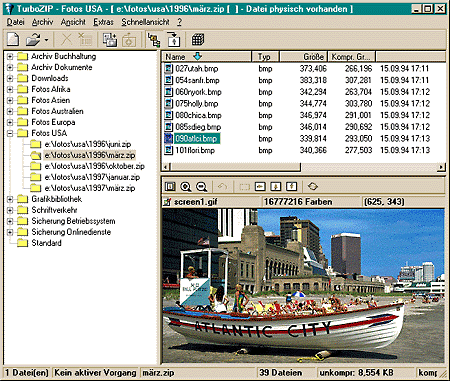The width and height of the screenshot is (450, 381).
Task: Click the TurboZIP title bar application icon
Action: tap(10, 8)
